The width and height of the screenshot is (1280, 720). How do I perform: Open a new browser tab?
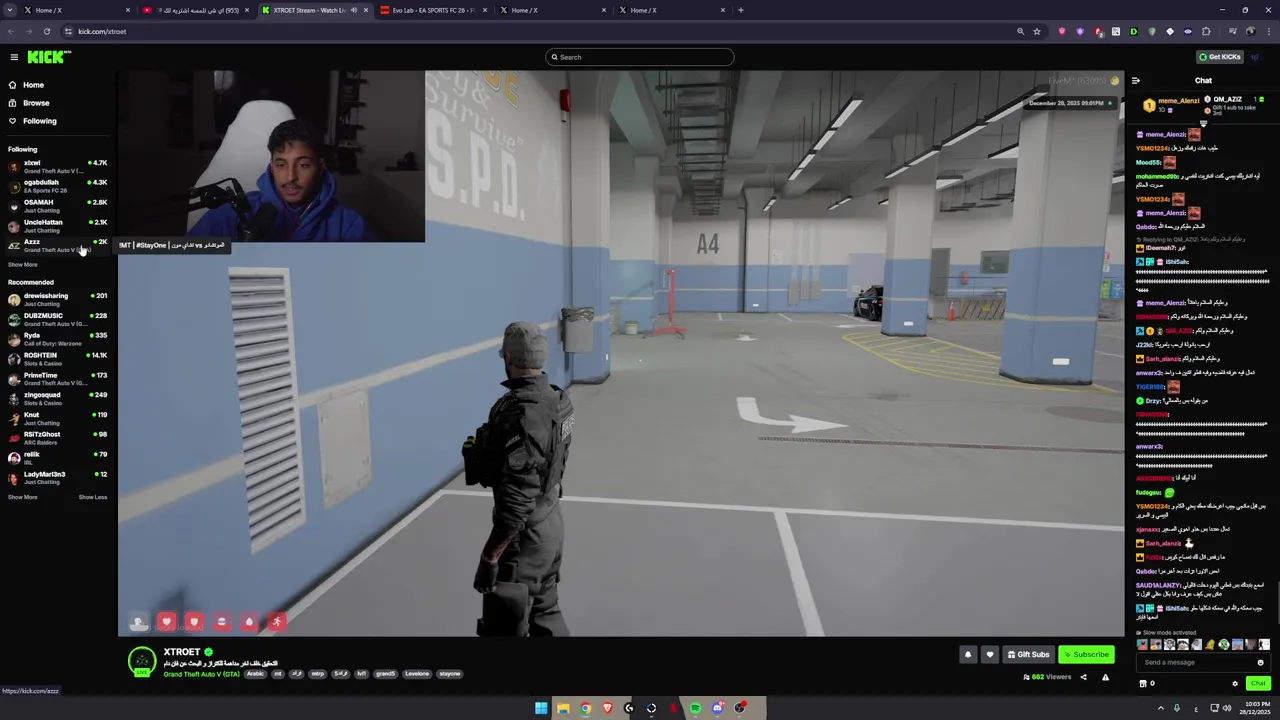[x=740, y=10]
